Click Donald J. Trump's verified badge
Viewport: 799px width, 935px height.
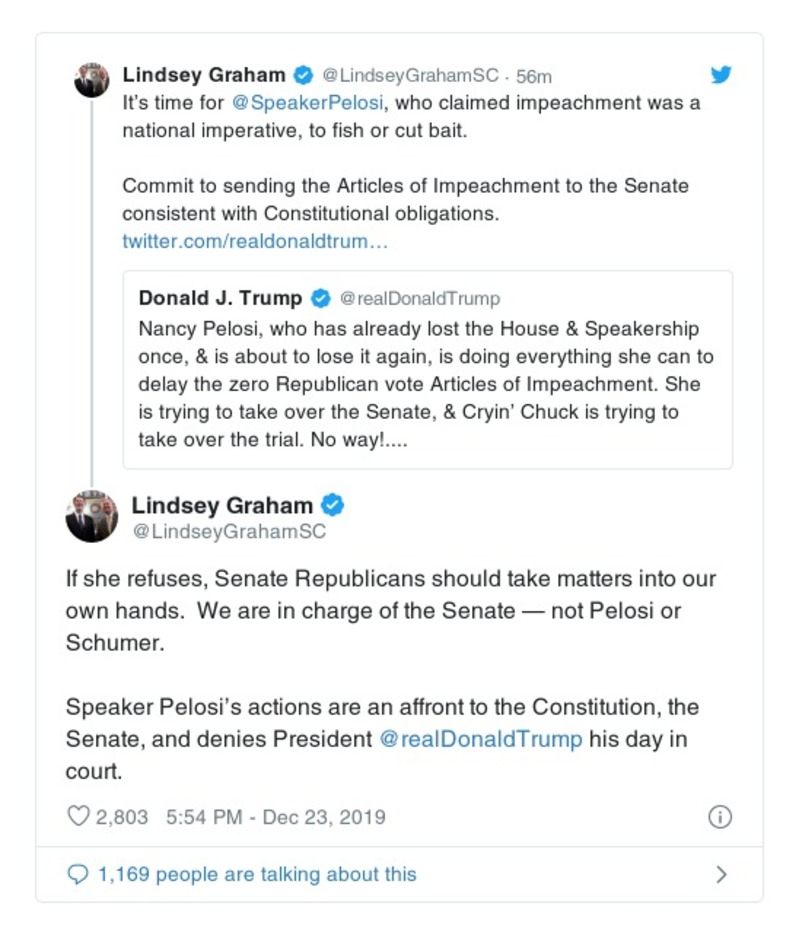[321, 298]
